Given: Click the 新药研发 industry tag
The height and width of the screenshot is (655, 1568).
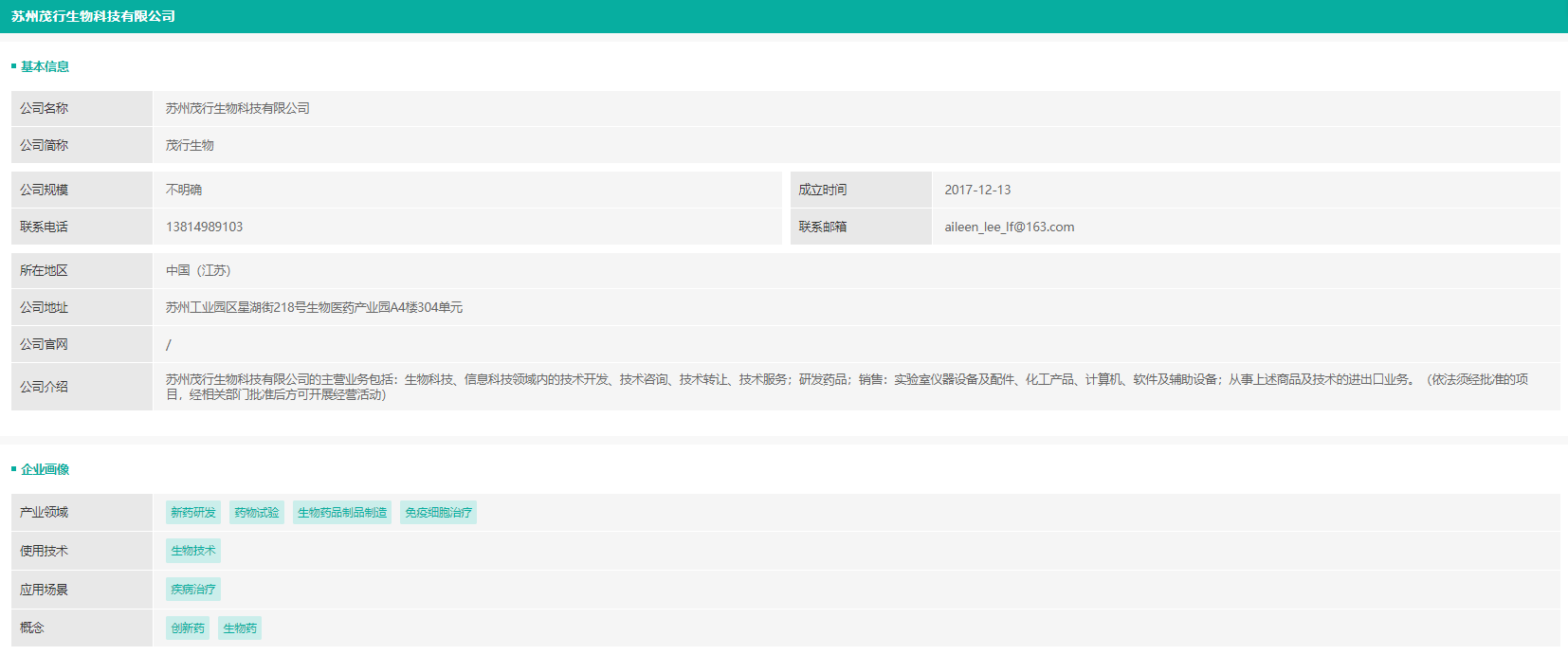Looking at the screenshot, I should [x=193, y=513].
